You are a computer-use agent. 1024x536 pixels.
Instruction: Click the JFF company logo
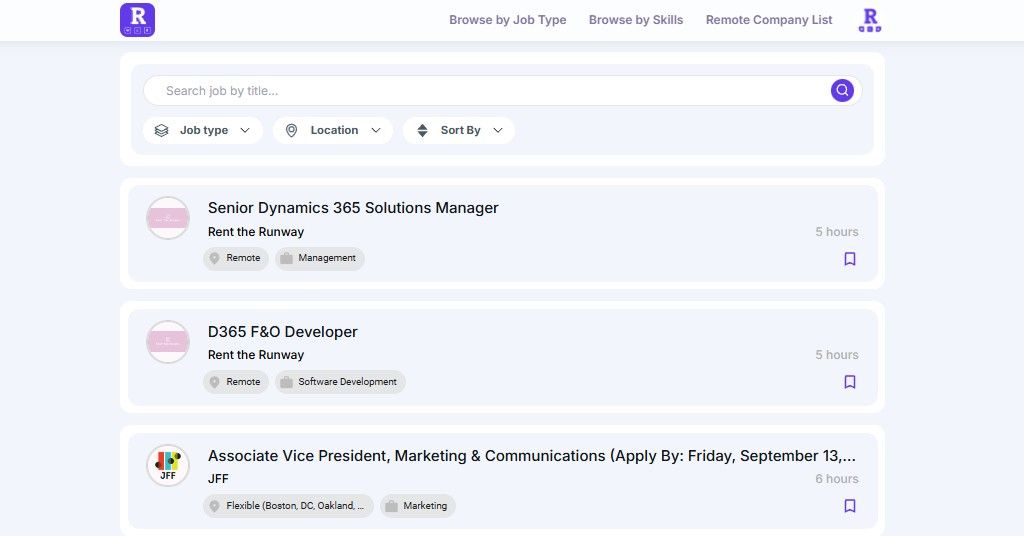pos(168,466)
